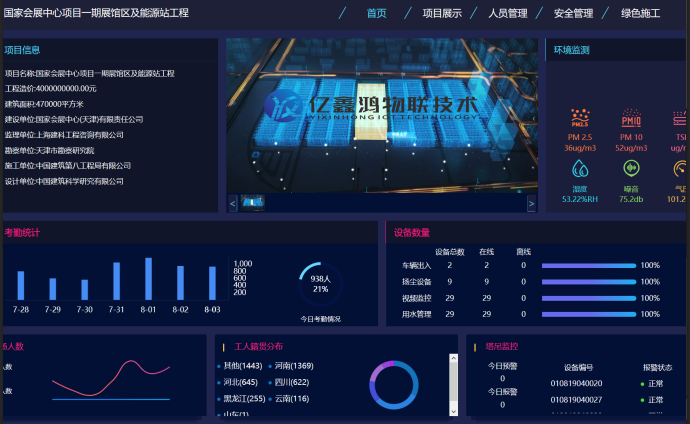Click the 今日预警 label
Screen dimensions: 690x424
(x=503, y=366)
